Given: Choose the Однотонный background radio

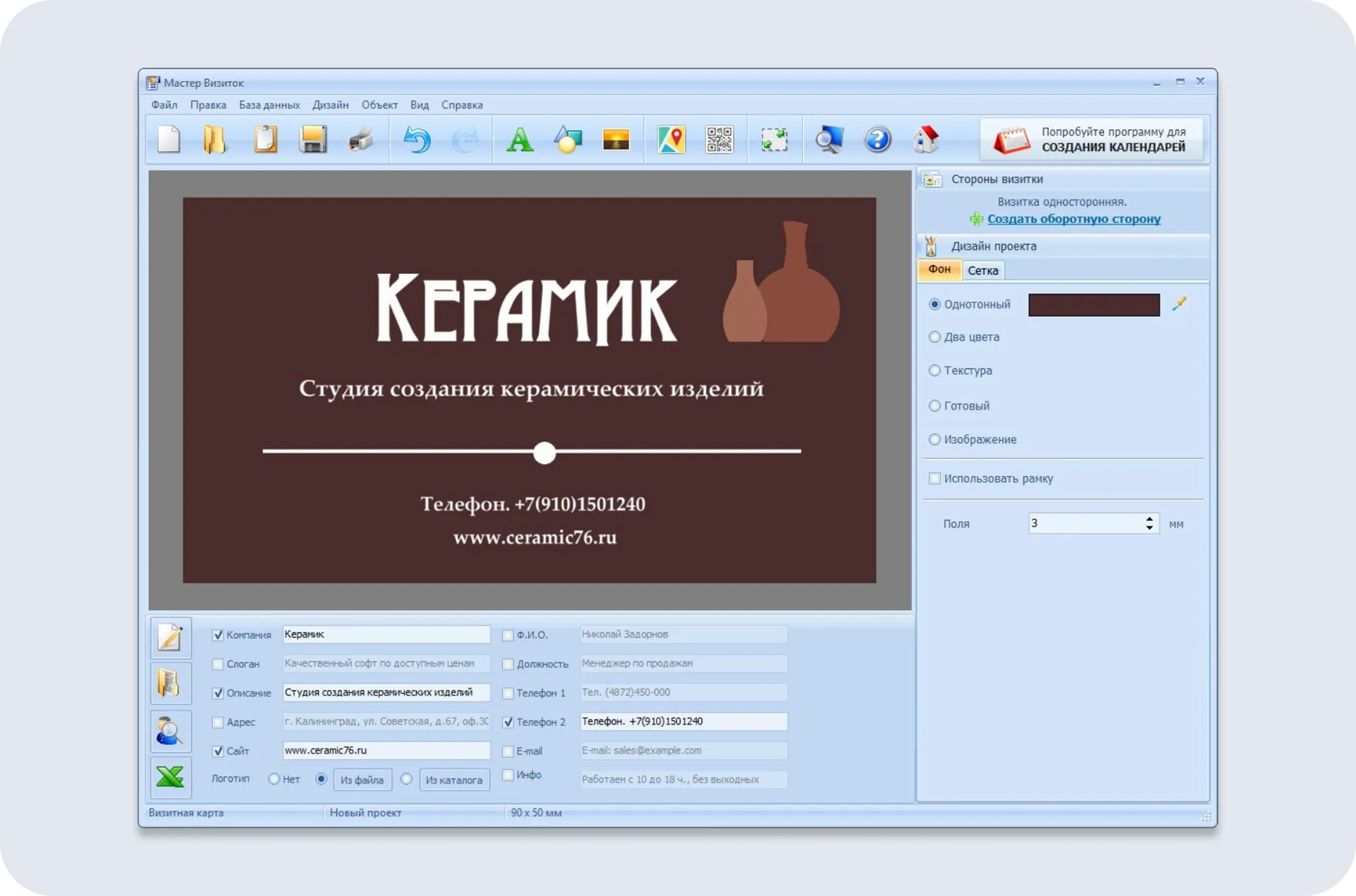Looking at the screenshot, I should 934,304.
